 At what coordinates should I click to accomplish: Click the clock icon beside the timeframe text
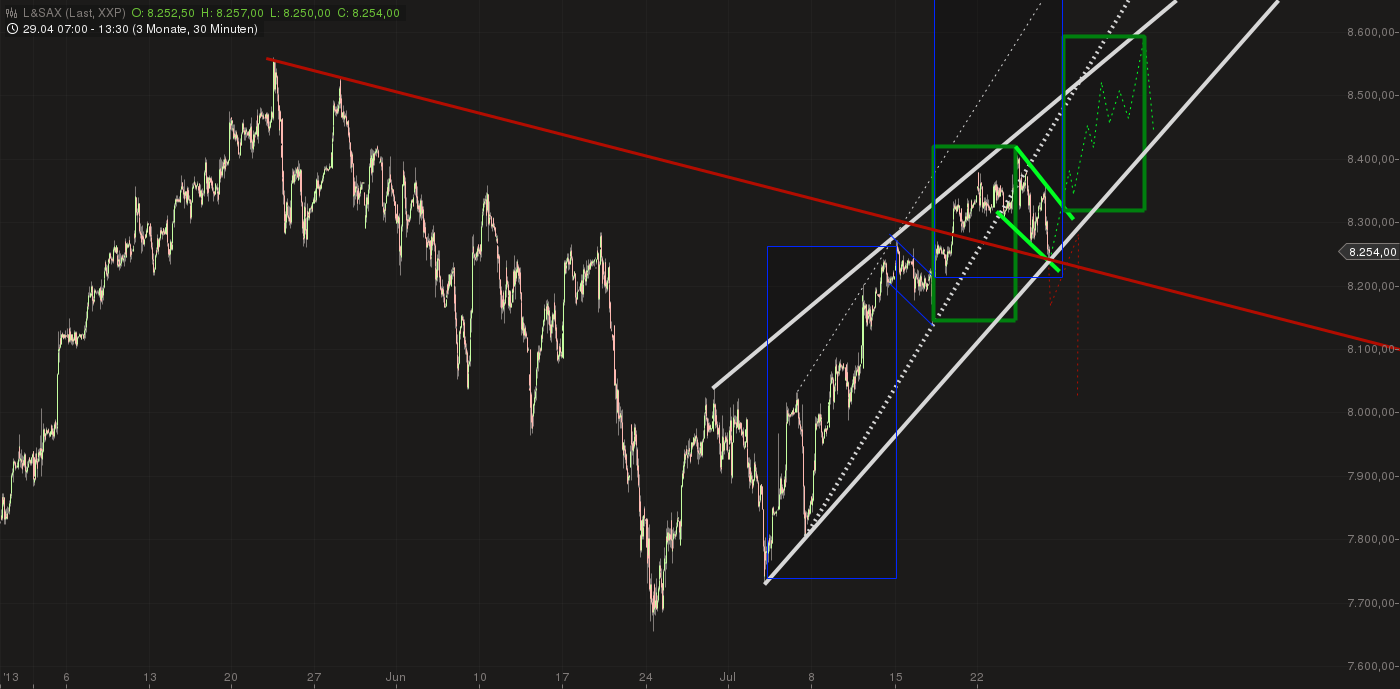[11, 30]
